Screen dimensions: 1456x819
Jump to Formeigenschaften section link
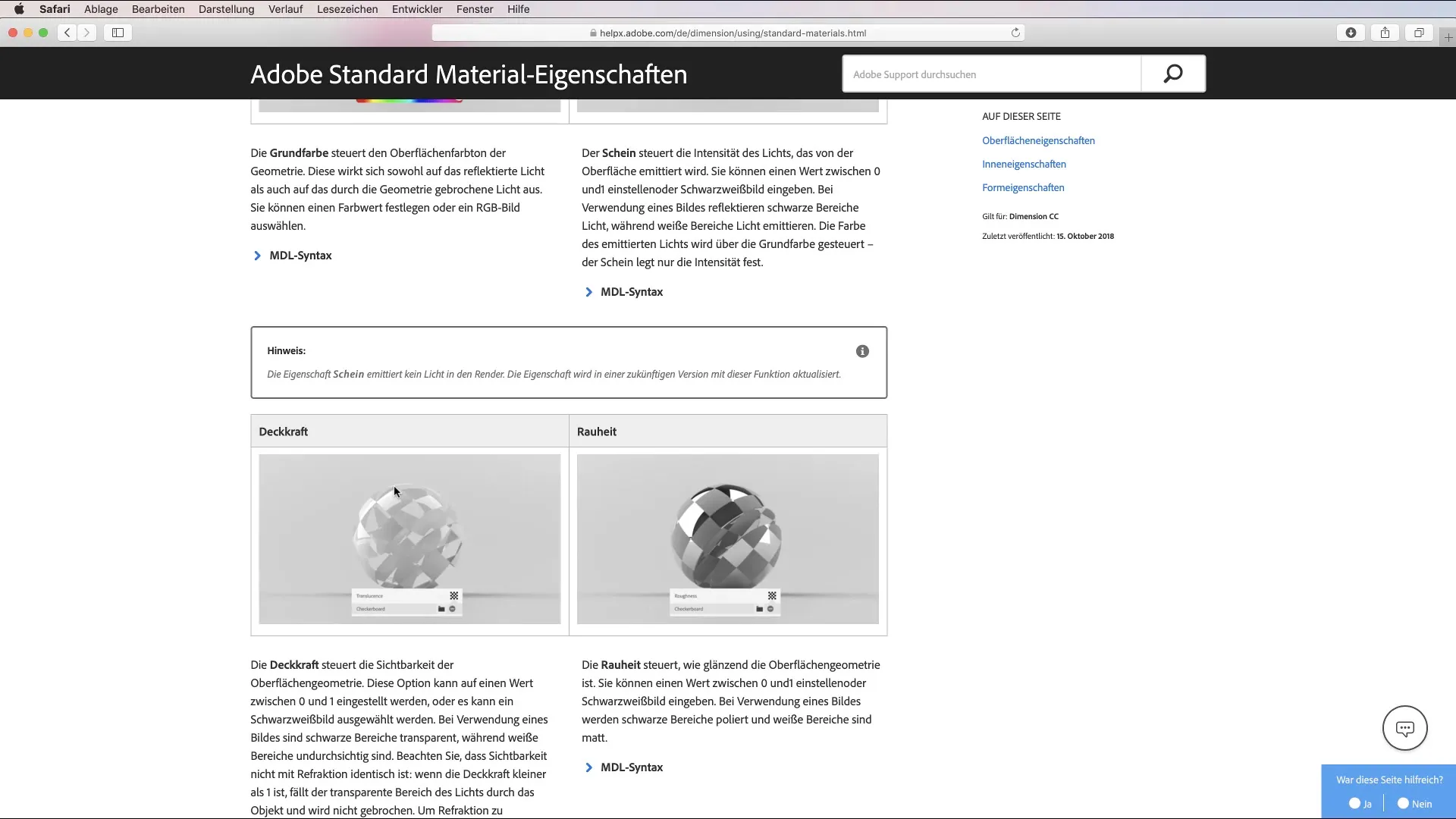coord(1023,188)
